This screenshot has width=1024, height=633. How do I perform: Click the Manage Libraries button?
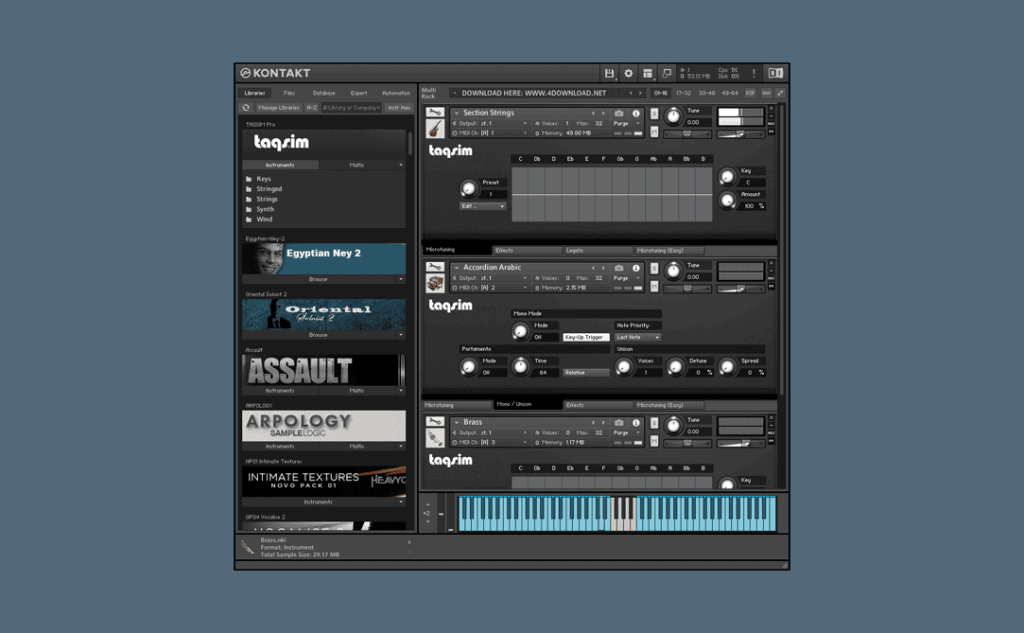[279, 108]
